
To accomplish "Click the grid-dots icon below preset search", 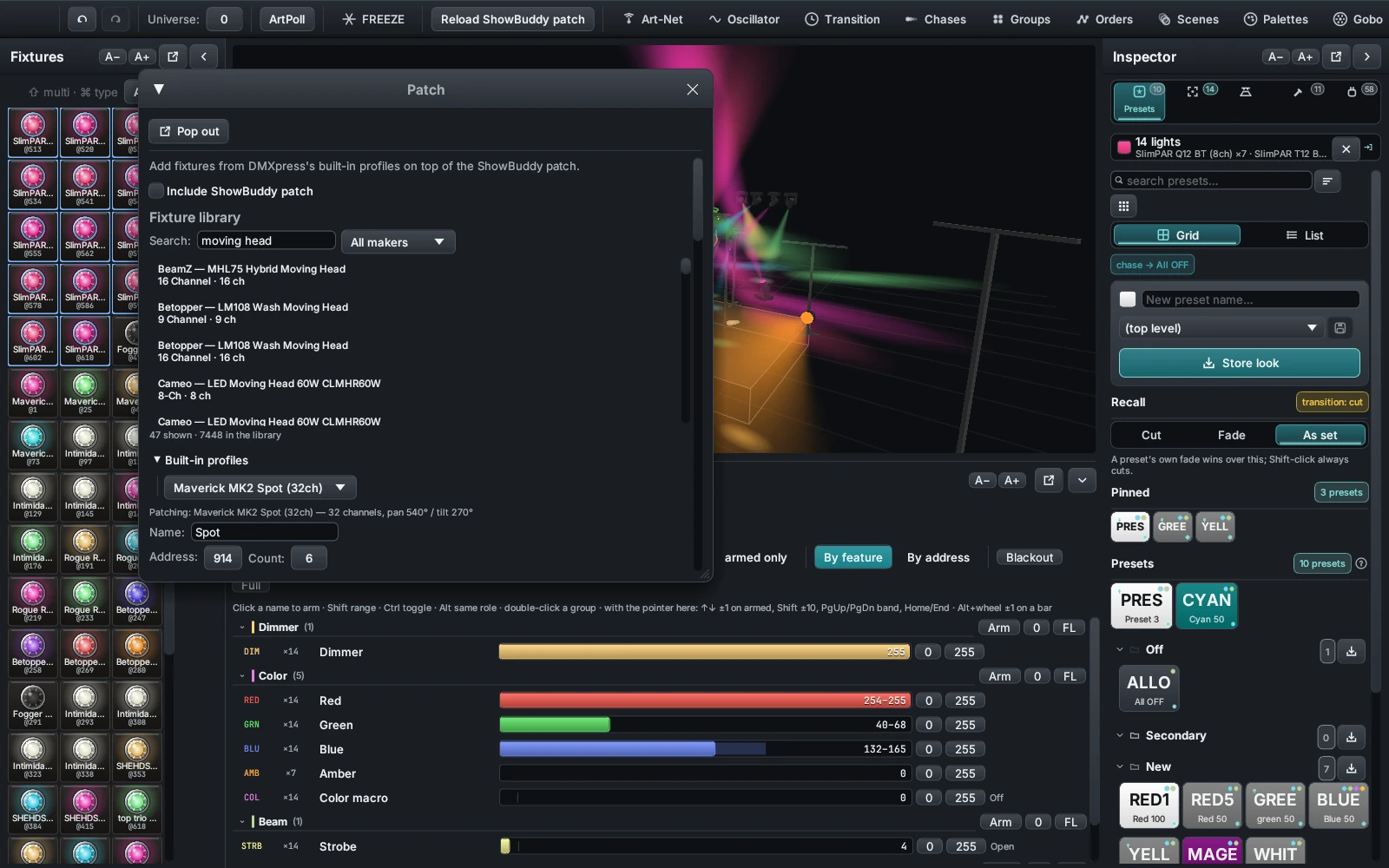I will 1123,206.
